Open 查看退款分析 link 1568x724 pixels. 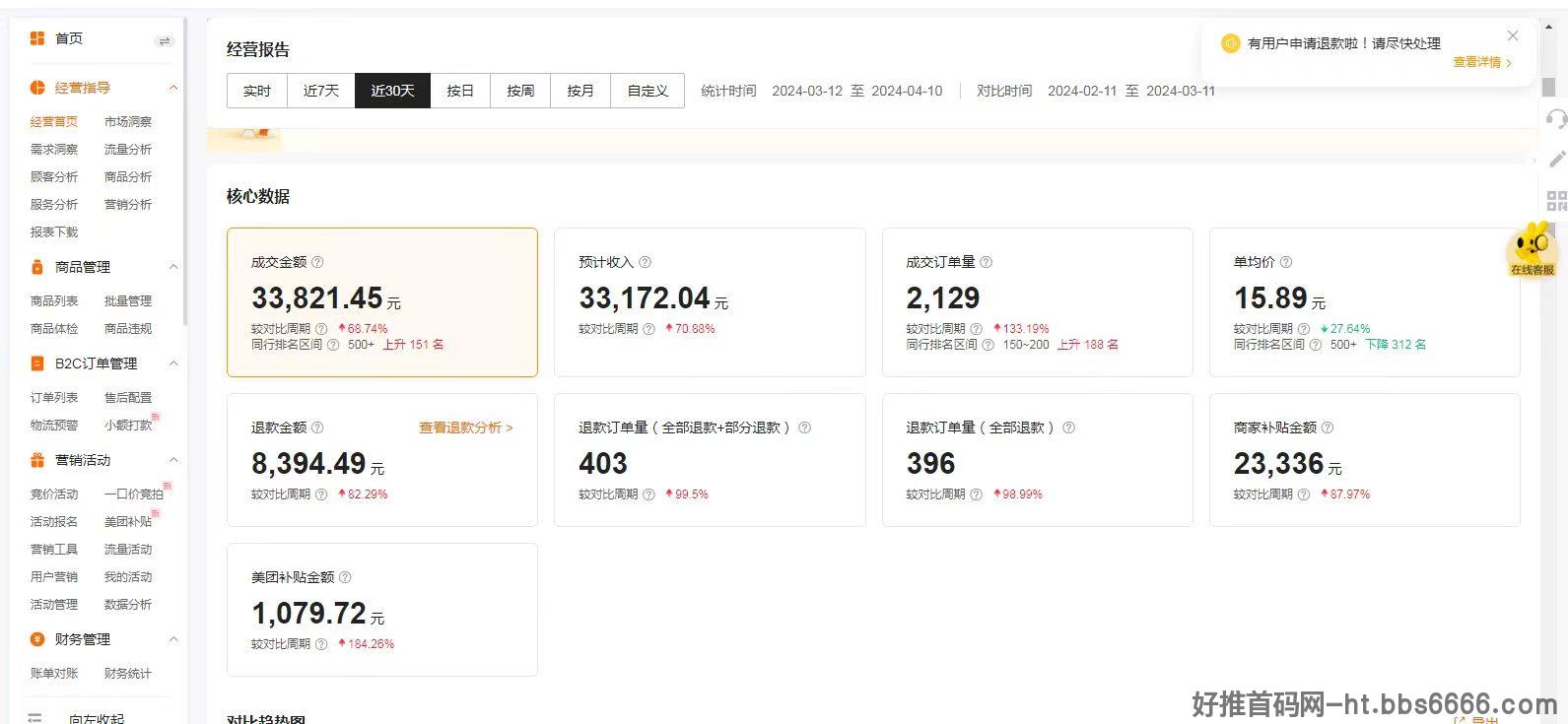[466, 428]
